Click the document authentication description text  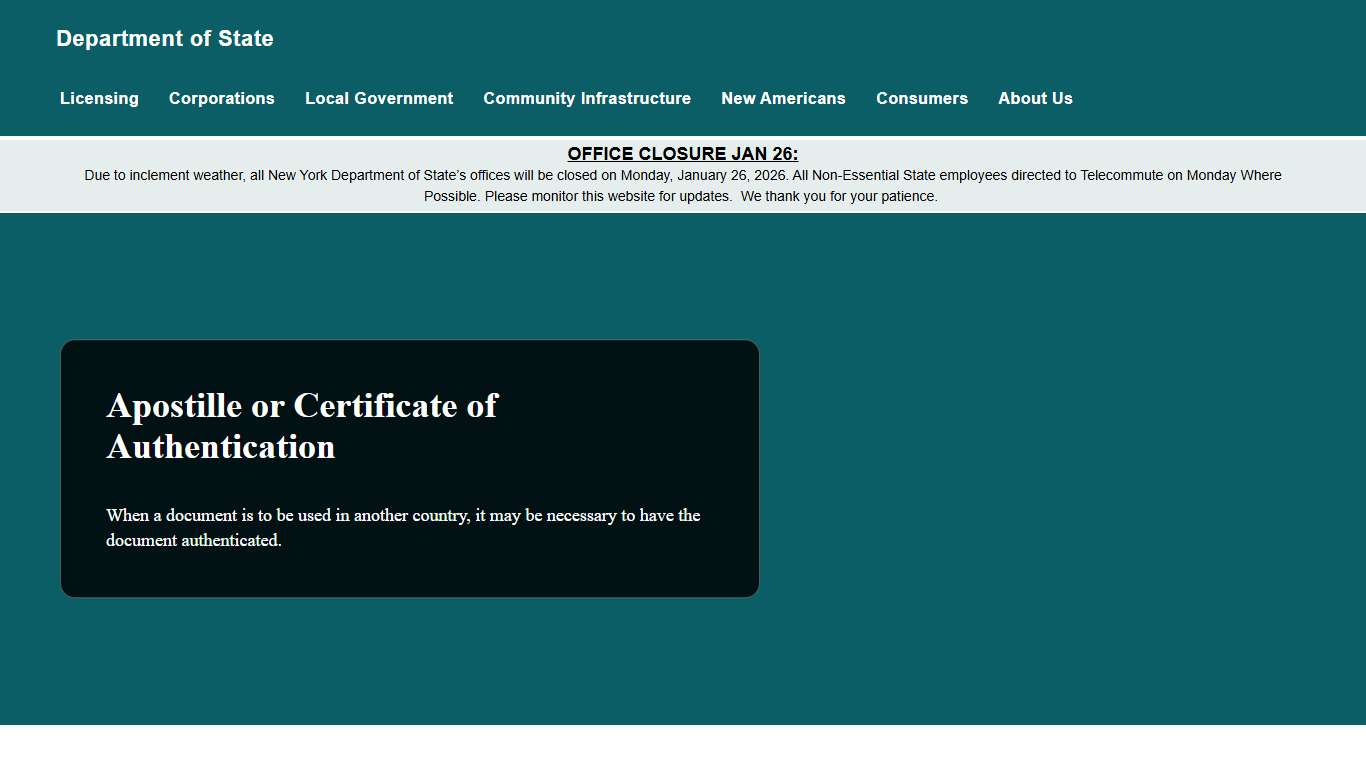click(x=403, y=527)
